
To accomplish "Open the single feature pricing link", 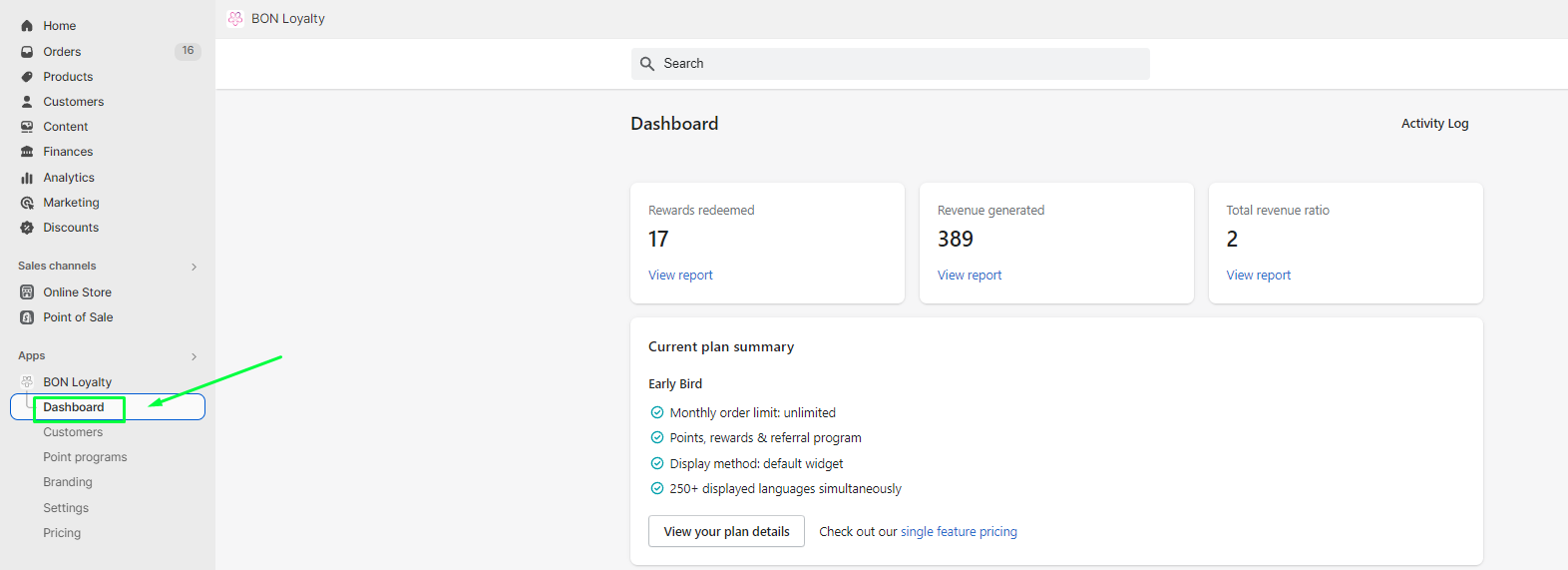I will click(959, 532).
